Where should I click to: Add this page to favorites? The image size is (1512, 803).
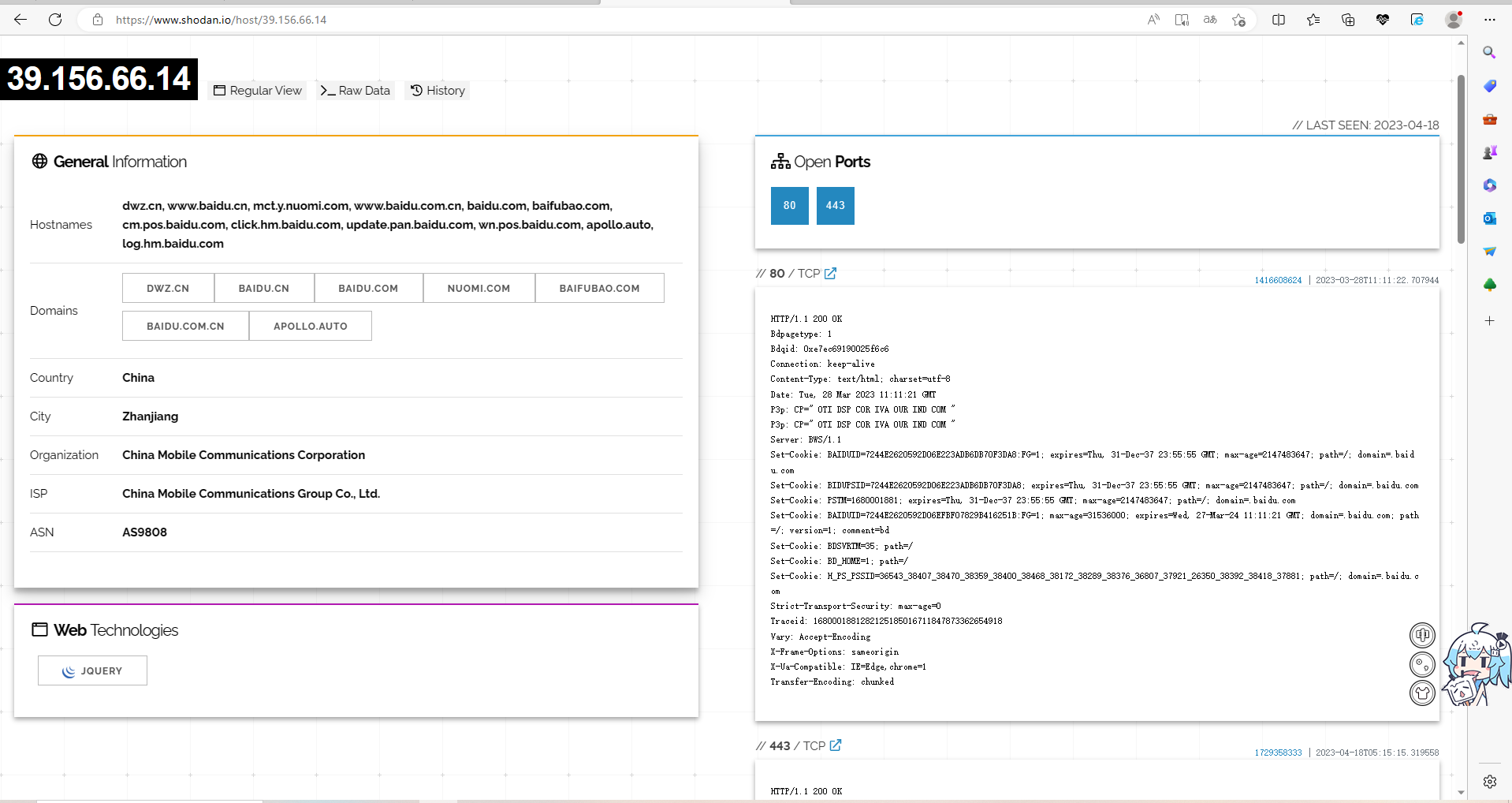pyautogui.click(x=1239, y=20)
